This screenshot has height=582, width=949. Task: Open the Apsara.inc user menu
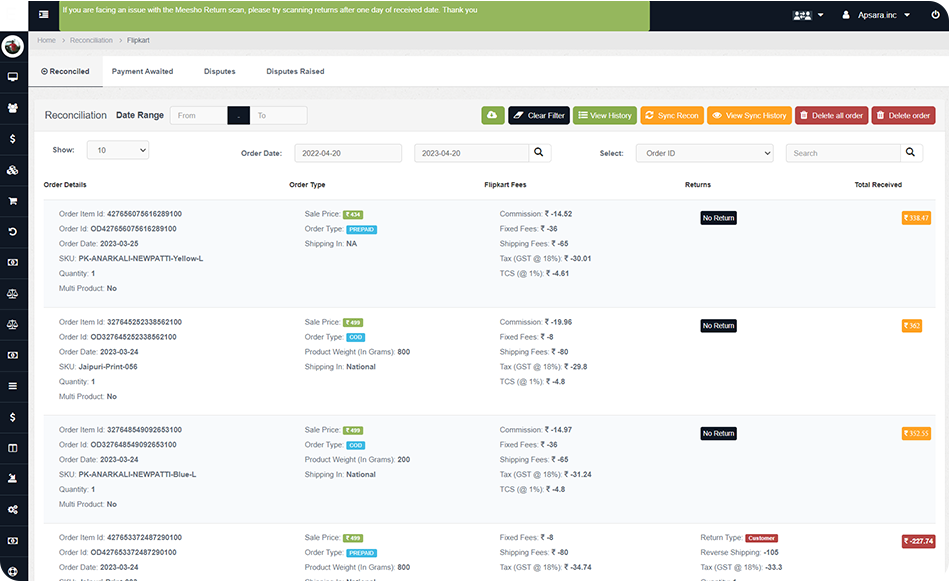pos(876,15)
